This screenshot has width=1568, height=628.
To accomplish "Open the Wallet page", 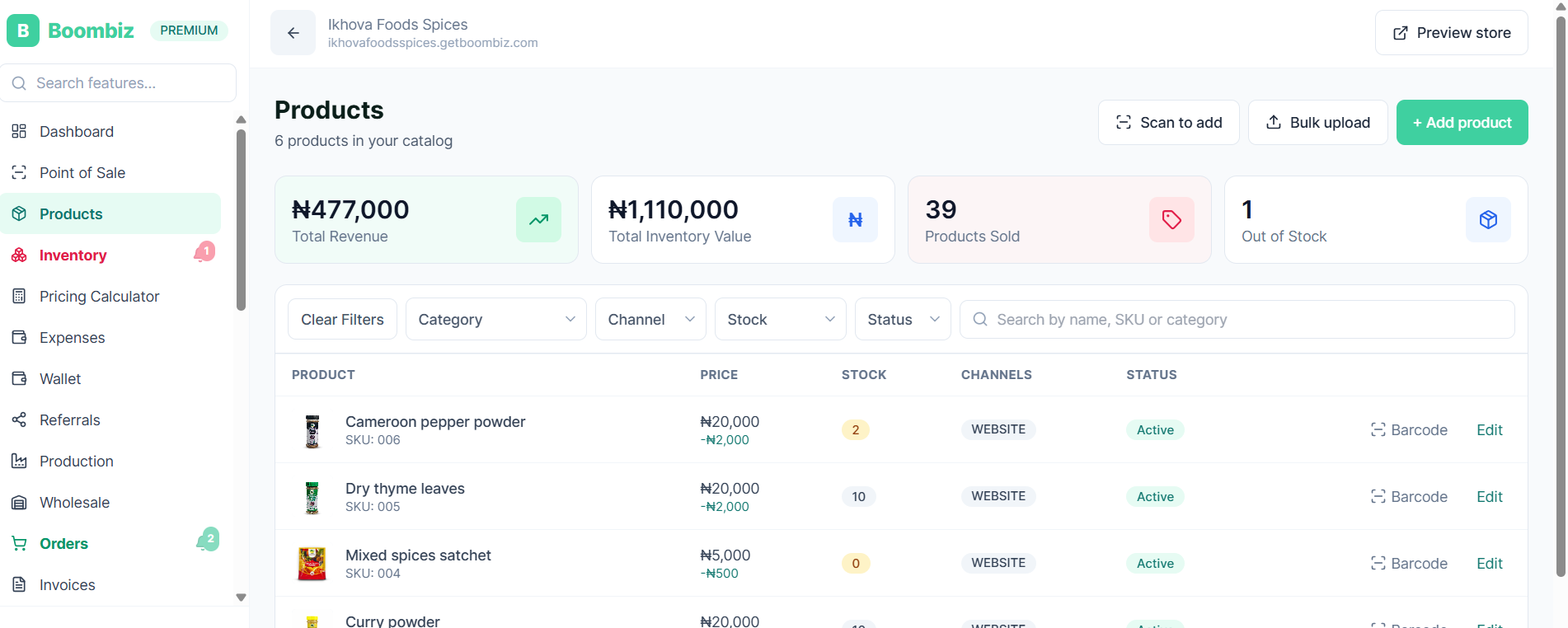I will tap(110, 379).
